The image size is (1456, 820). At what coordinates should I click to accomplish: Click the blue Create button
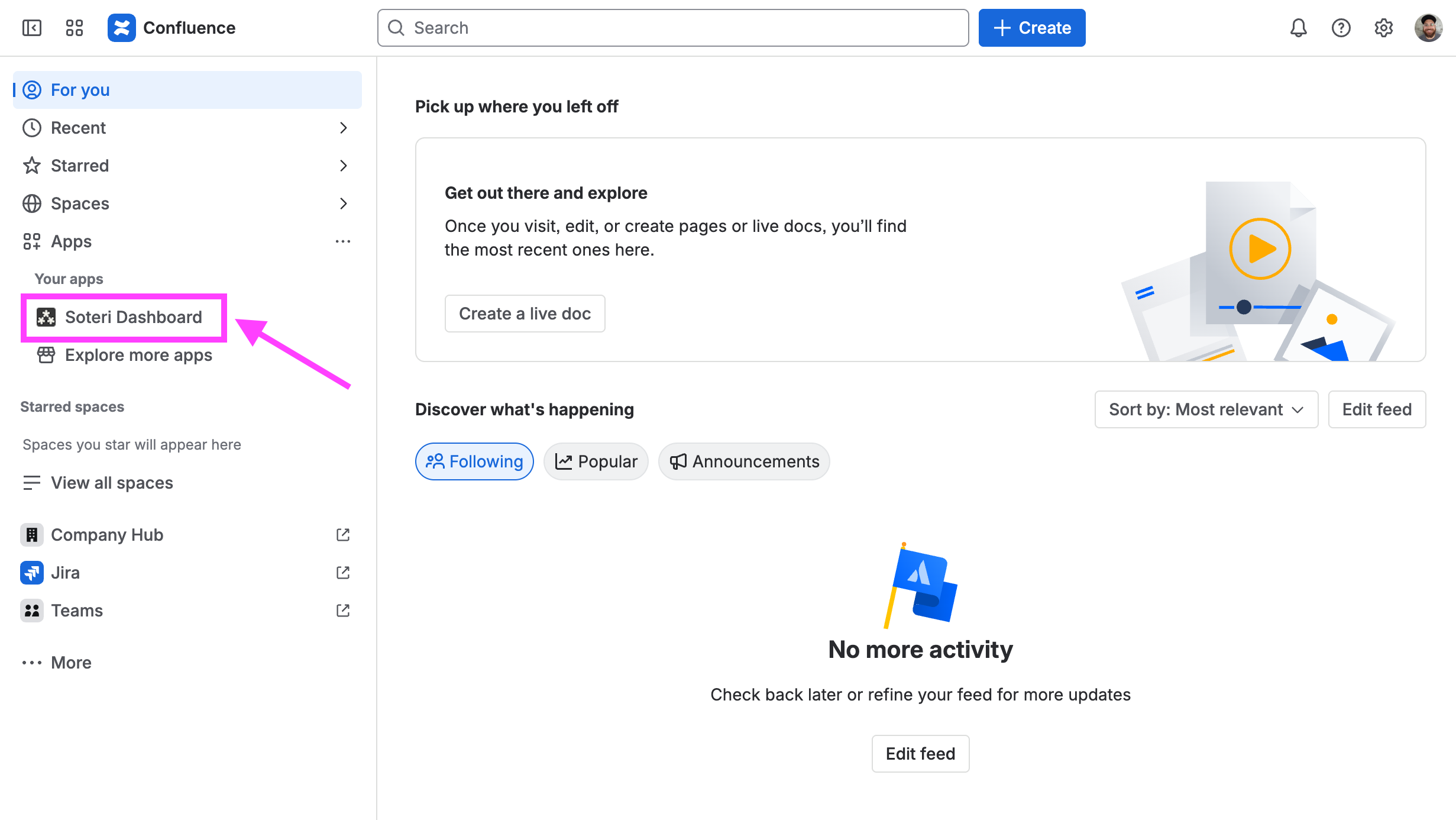coord(1031,28)
